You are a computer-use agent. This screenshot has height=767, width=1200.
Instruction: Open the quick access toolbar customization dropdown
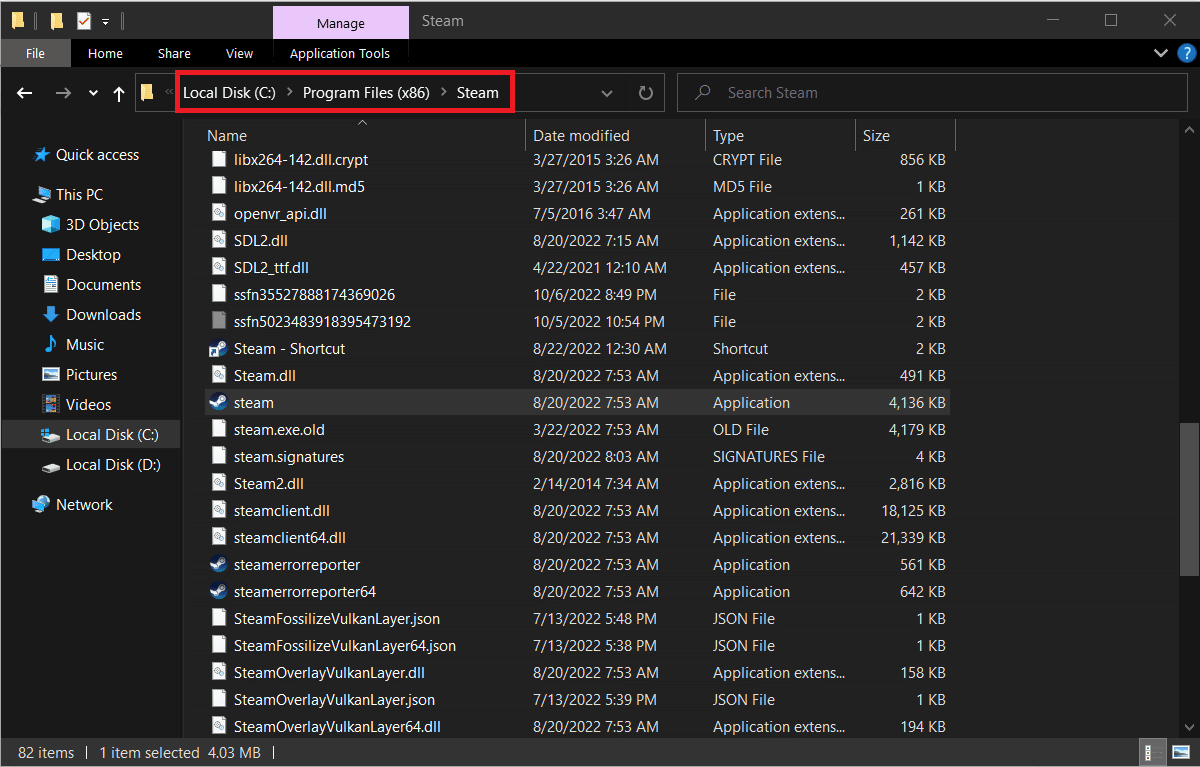point(105,20)
